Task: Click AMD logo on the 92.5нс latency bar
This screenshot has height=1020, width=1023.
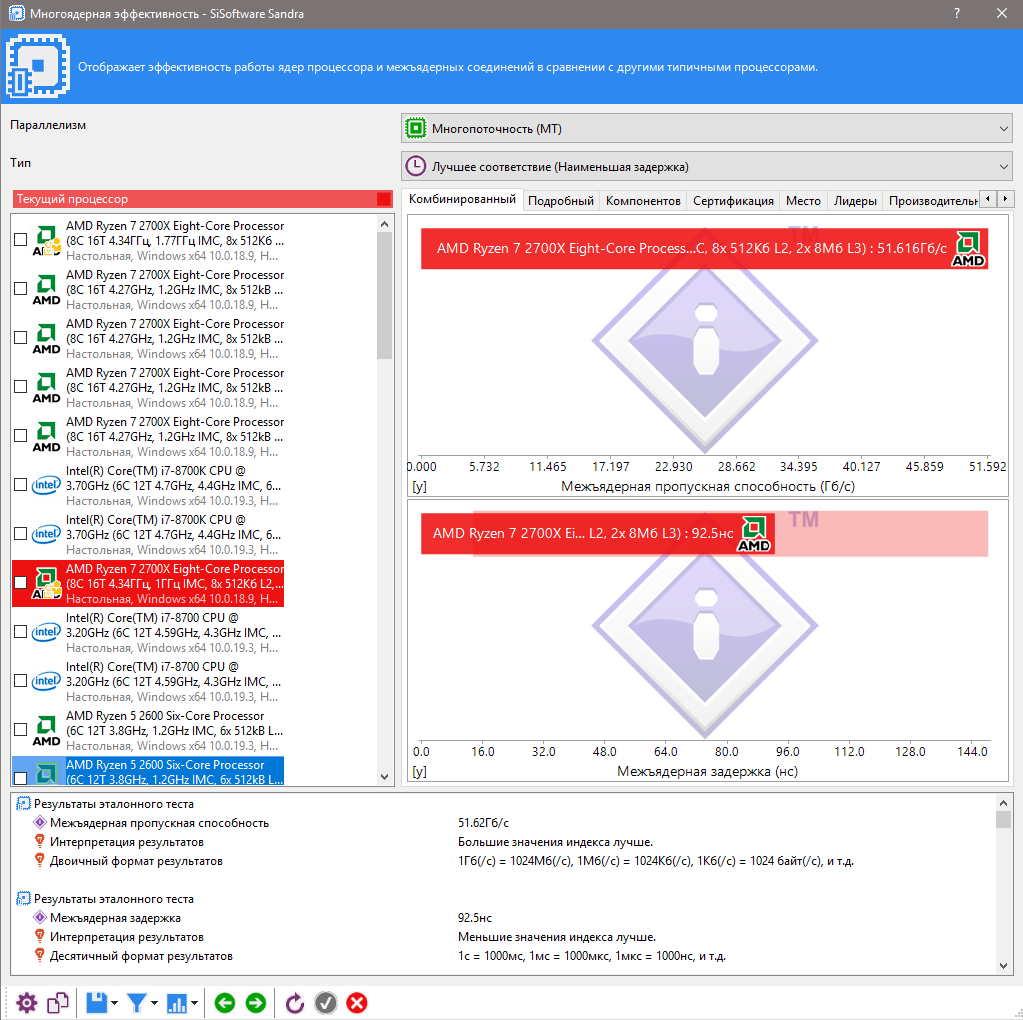Action: [754, 534]
